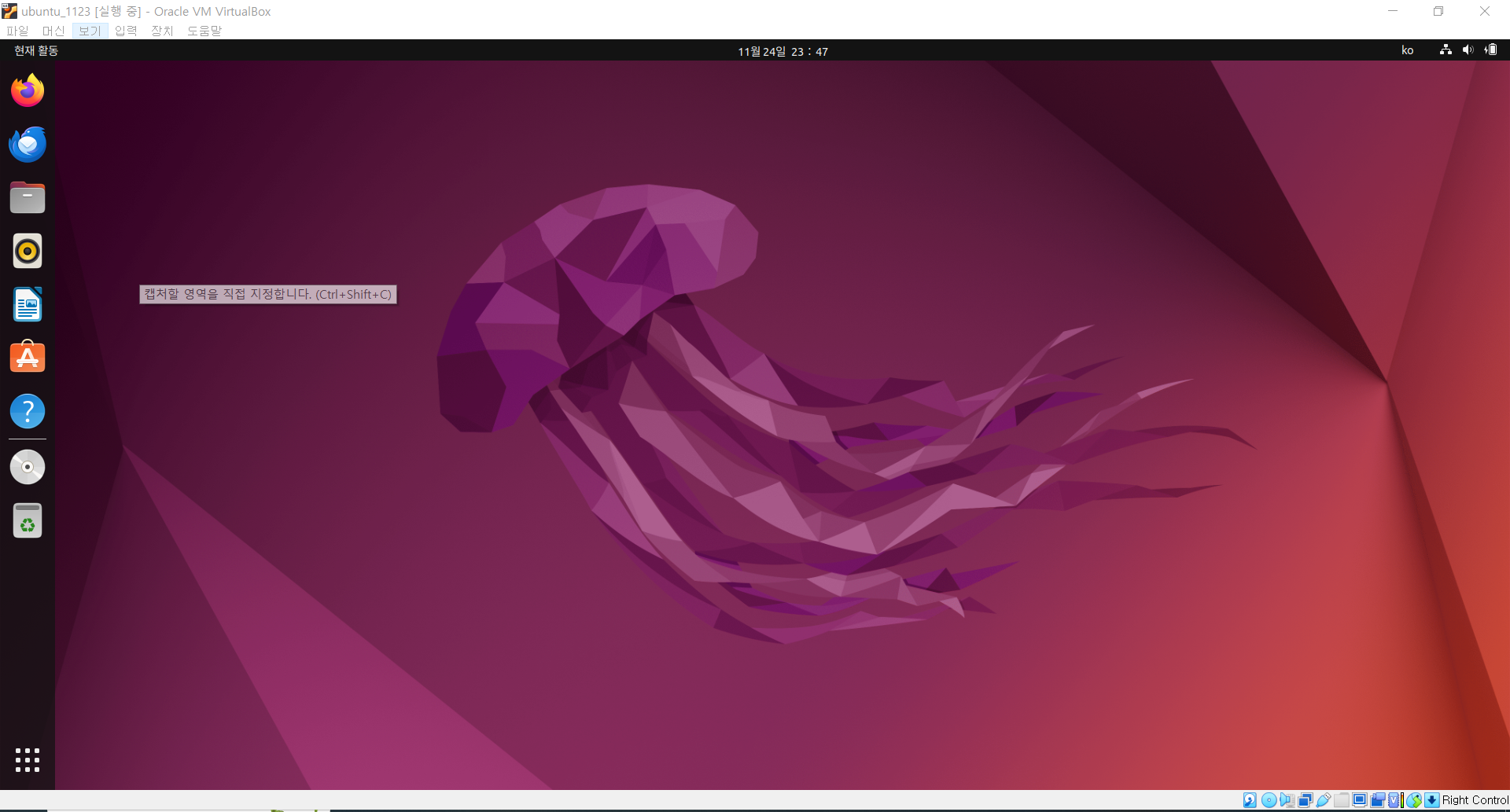Launch Ubuntu Software store icon

coord(28,358)
